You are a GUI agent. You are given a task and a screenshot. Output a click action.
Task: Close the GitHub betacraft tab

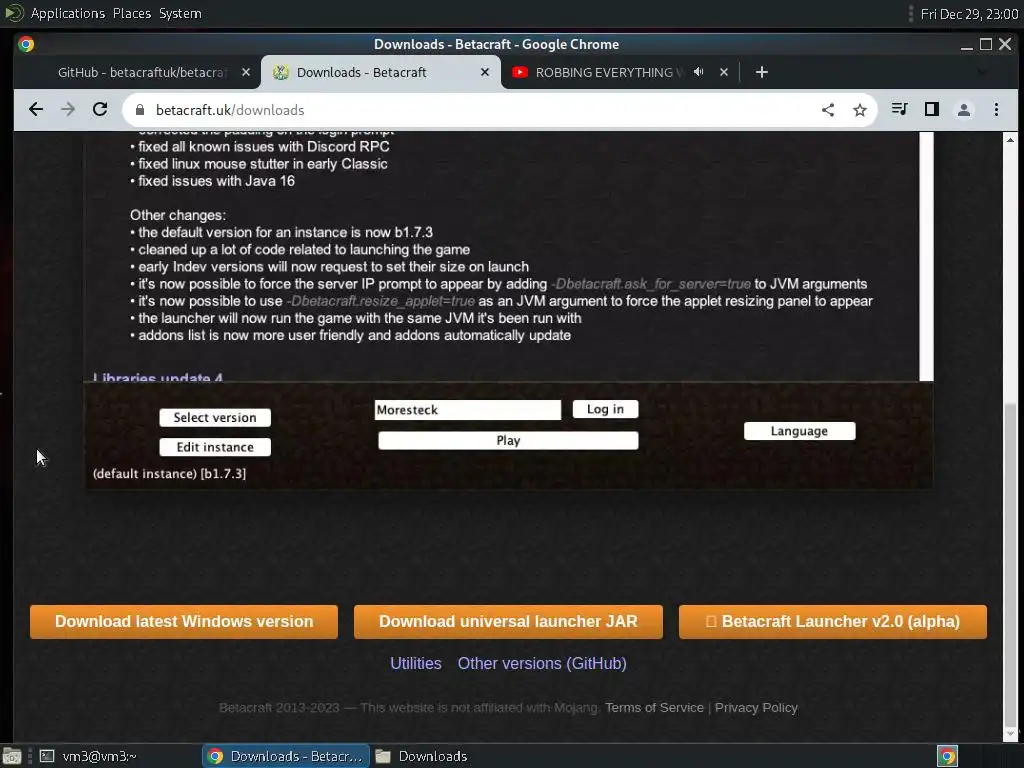(246, 72)
